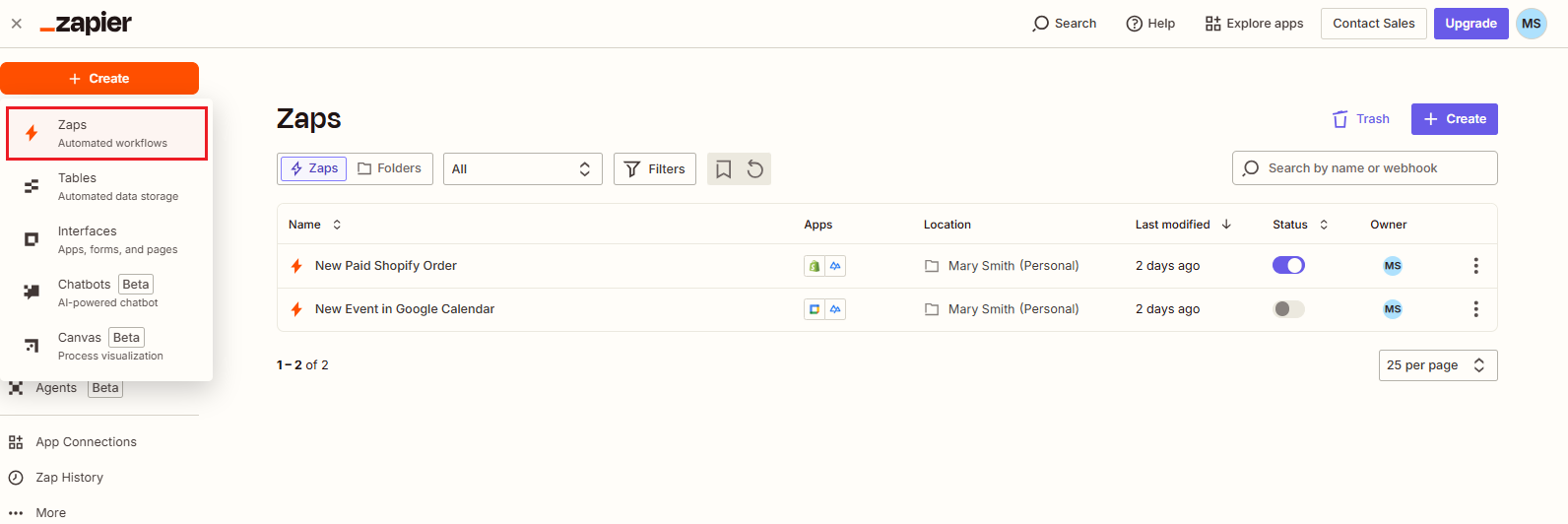Screen dimensions: 1568x524
Task: Click the orange Create button in sidebar
Action: pos(99,79)
